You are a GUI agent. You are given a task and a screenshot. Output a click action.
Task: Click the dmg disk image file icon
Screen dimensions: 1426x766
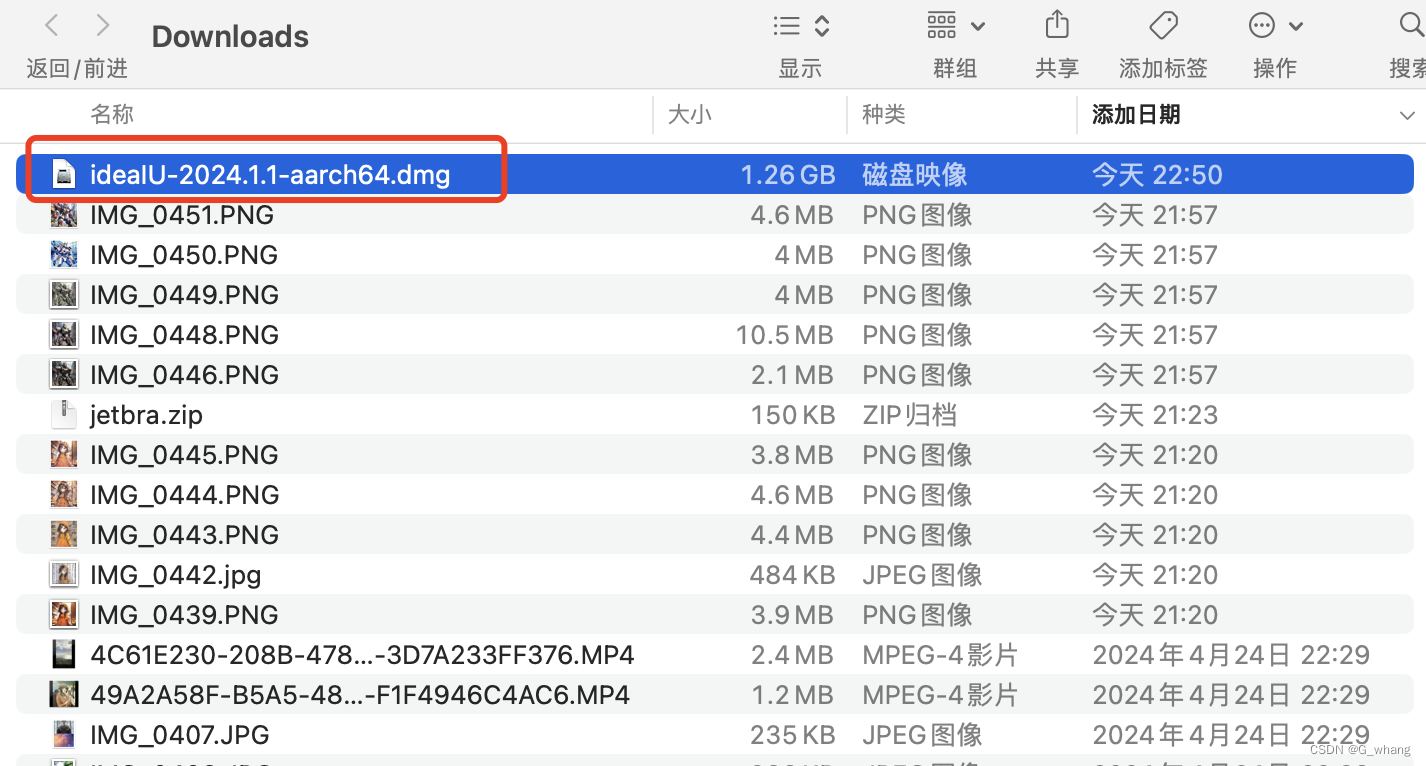point(63,175)
